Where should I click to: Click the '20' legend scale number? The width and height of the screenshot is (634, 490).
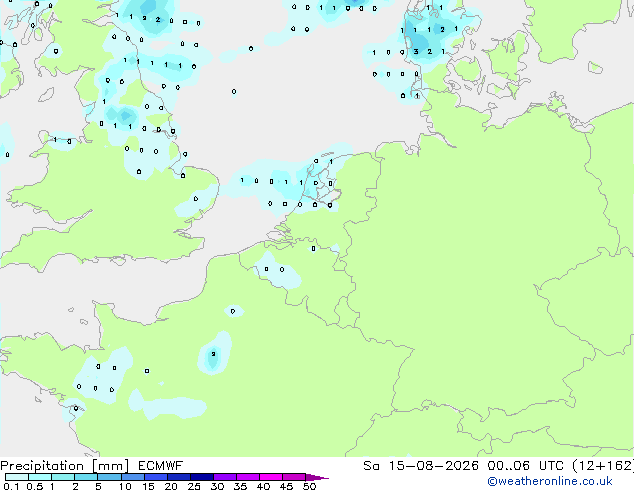(x=171, y=486)
